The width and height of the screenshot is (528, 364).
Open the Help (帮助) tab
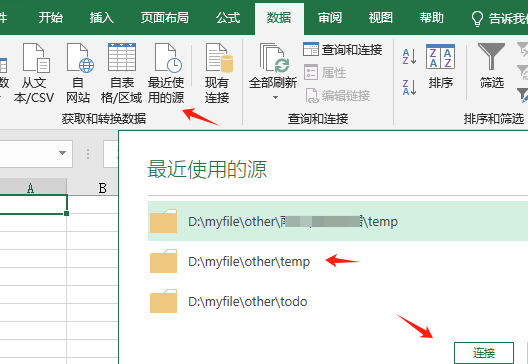tap(432, 18)
